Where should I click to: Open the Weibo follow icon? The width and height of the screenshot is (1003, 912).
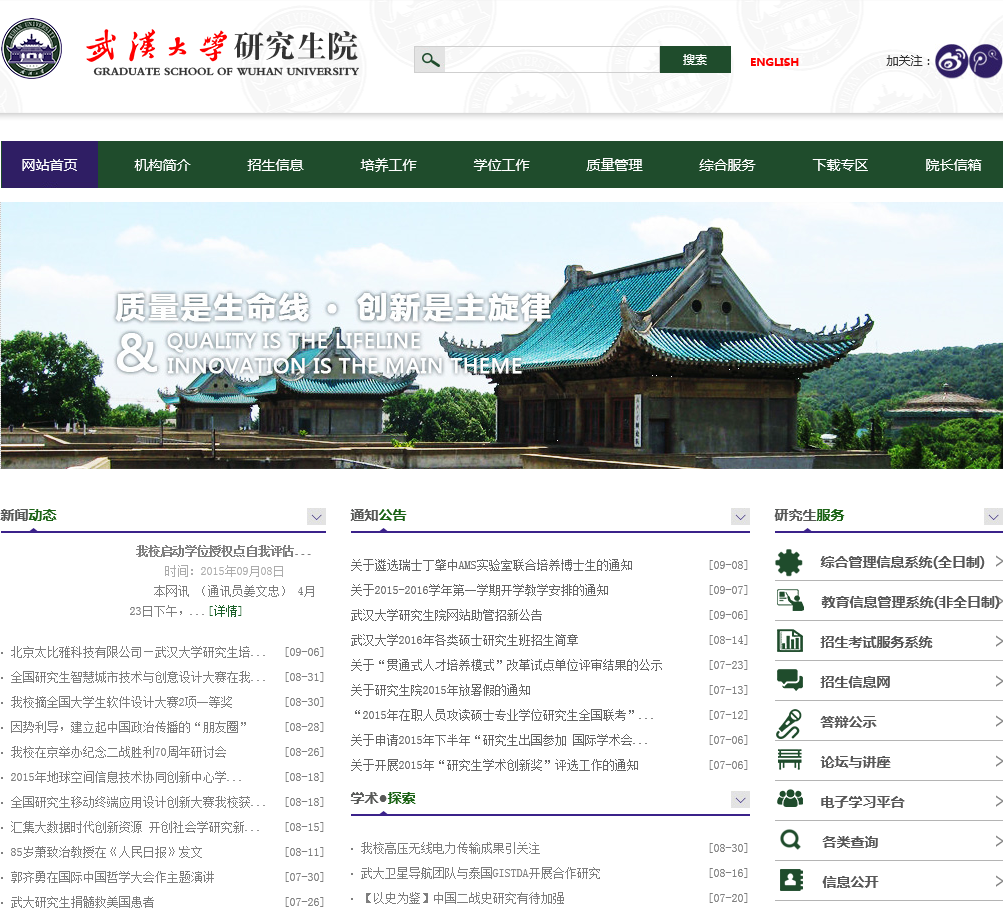point(951,61)
